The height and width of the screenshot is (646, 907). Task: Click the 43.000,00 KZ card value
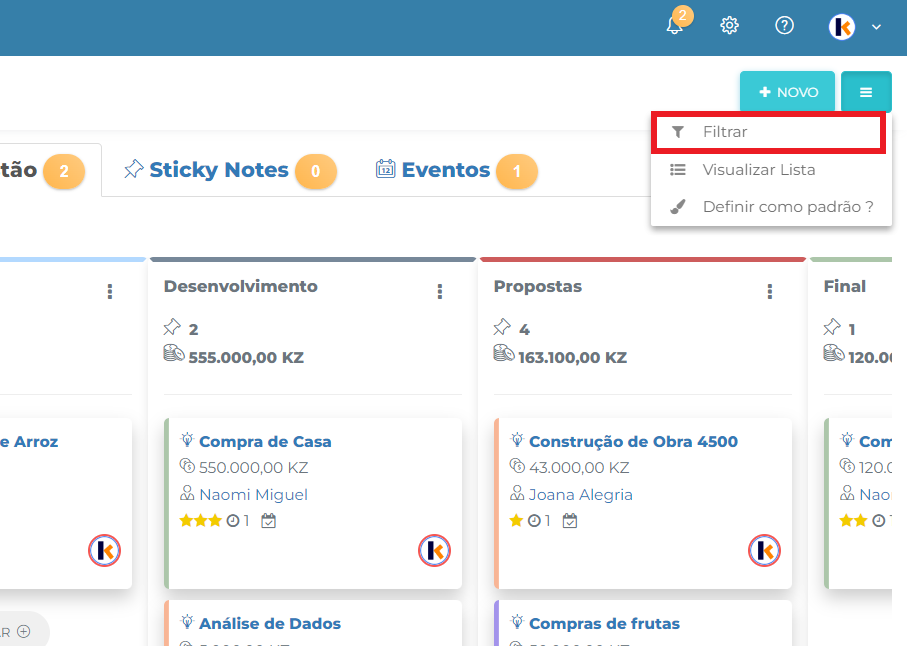tap(579, 467)
